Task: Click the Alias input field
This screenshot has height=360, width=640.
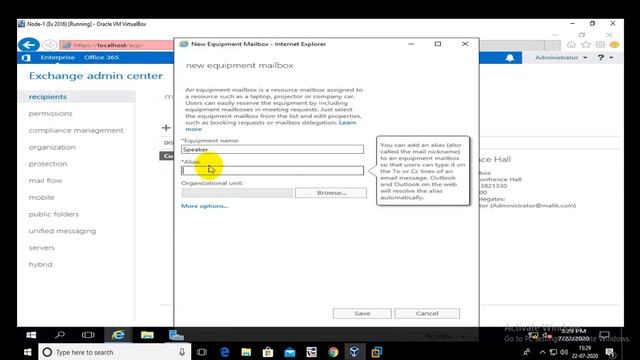Action: 272,170
